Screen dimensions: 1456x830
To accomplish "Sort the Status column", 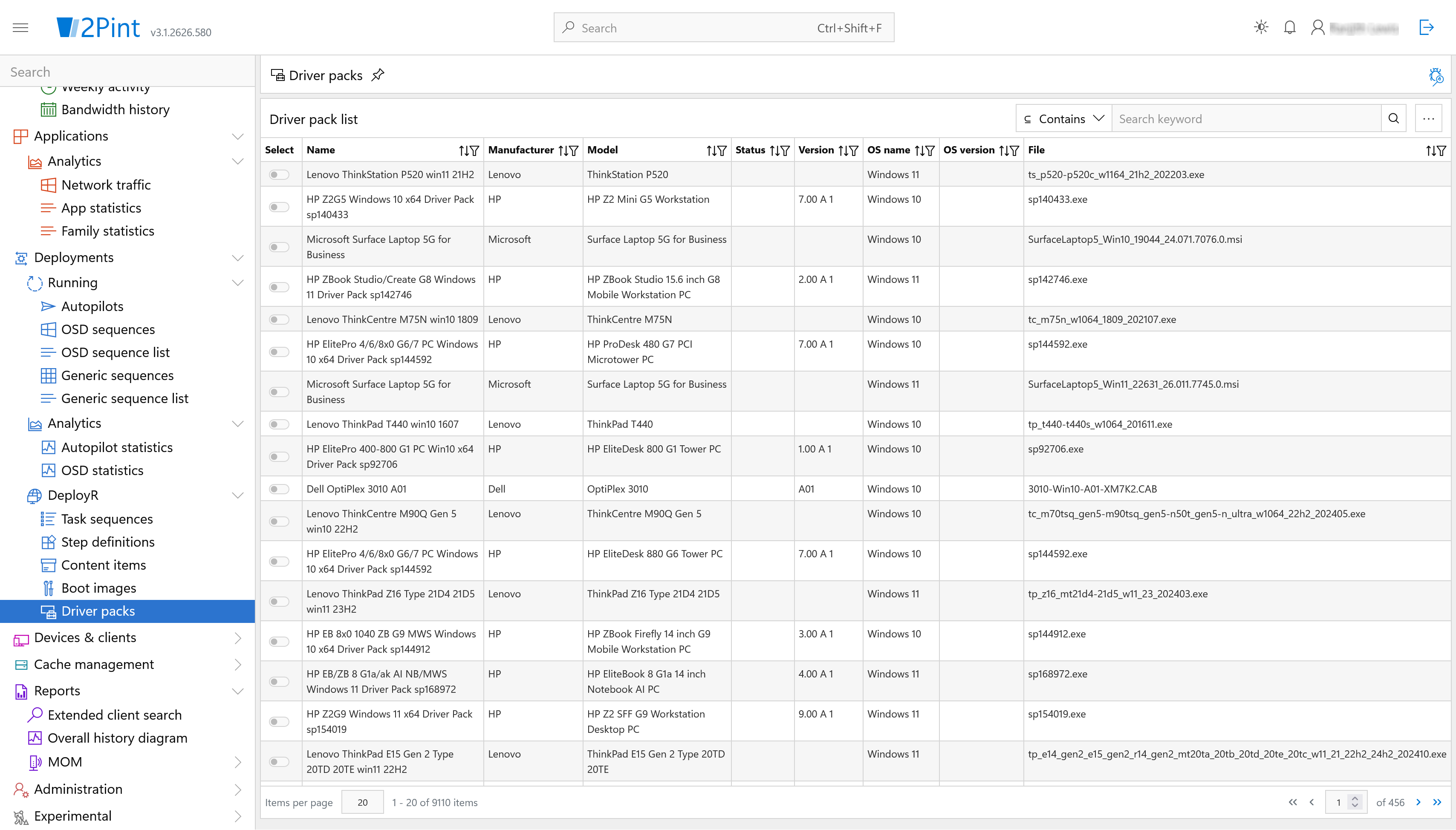I will point(774,150).
